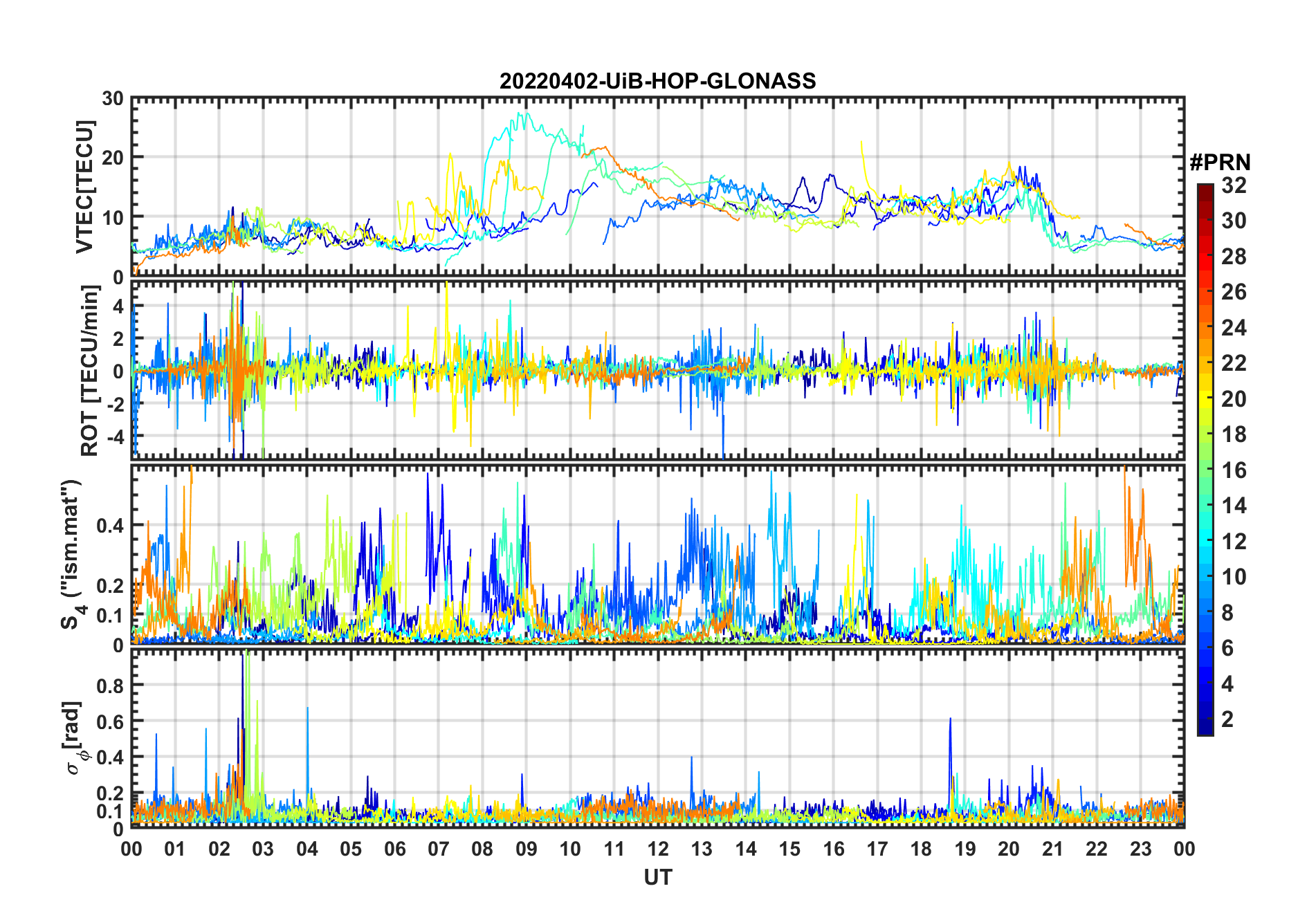The width and height of the screenshot is (1316, 920).
Task: Click the 0.8 tick on sigma-phi axis
Action: pos(111,686)
